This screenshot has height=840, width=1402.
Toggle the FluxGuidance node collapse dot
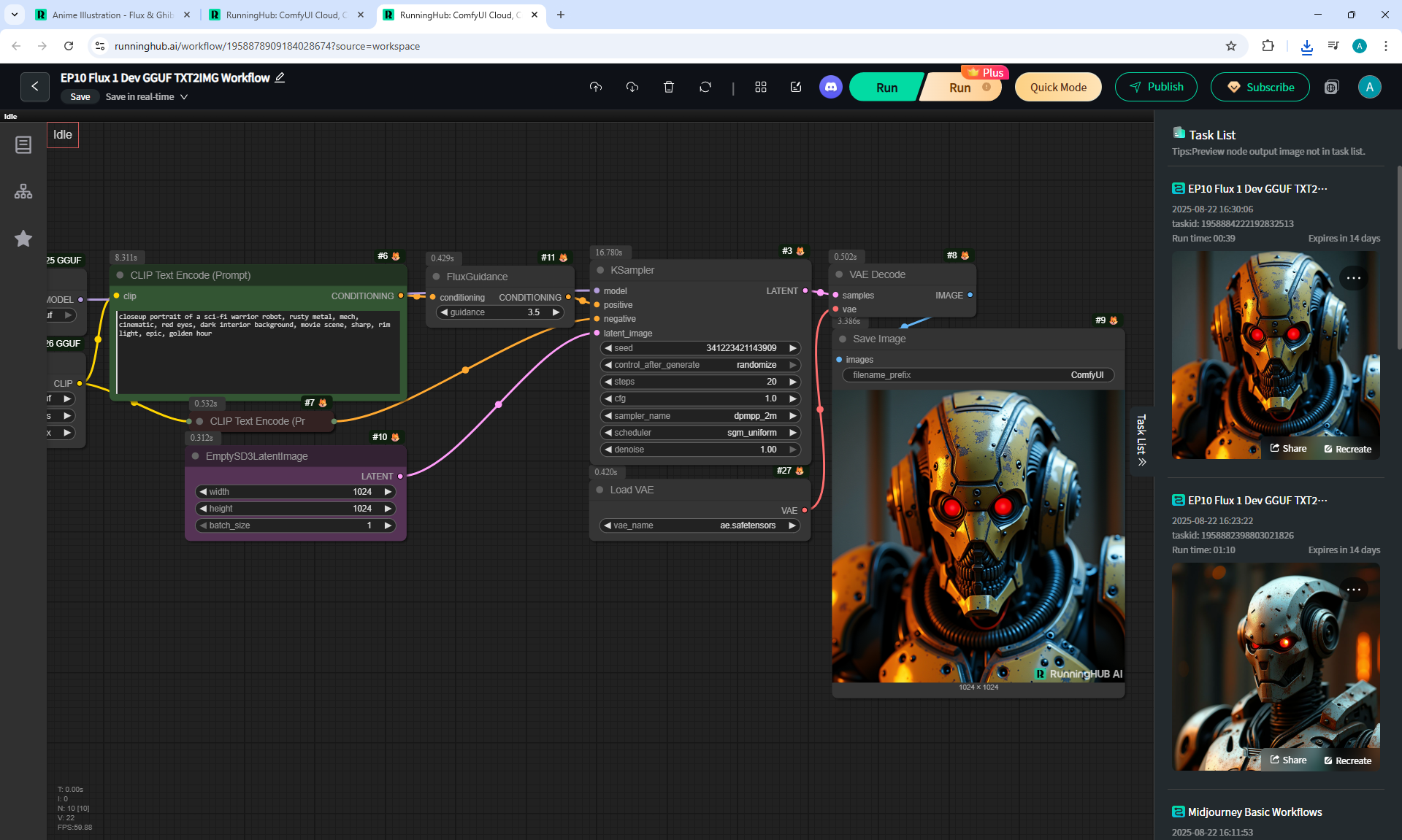coord(437,277)
